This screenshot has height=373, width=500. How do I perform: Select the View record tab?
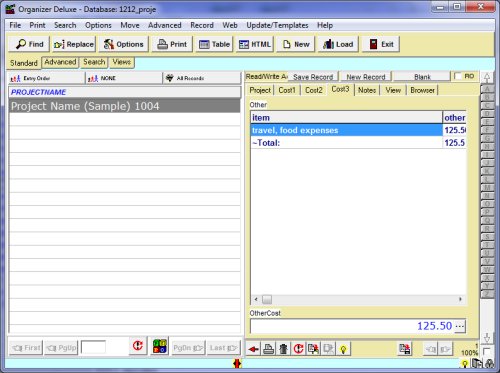[x=393, y=90]
